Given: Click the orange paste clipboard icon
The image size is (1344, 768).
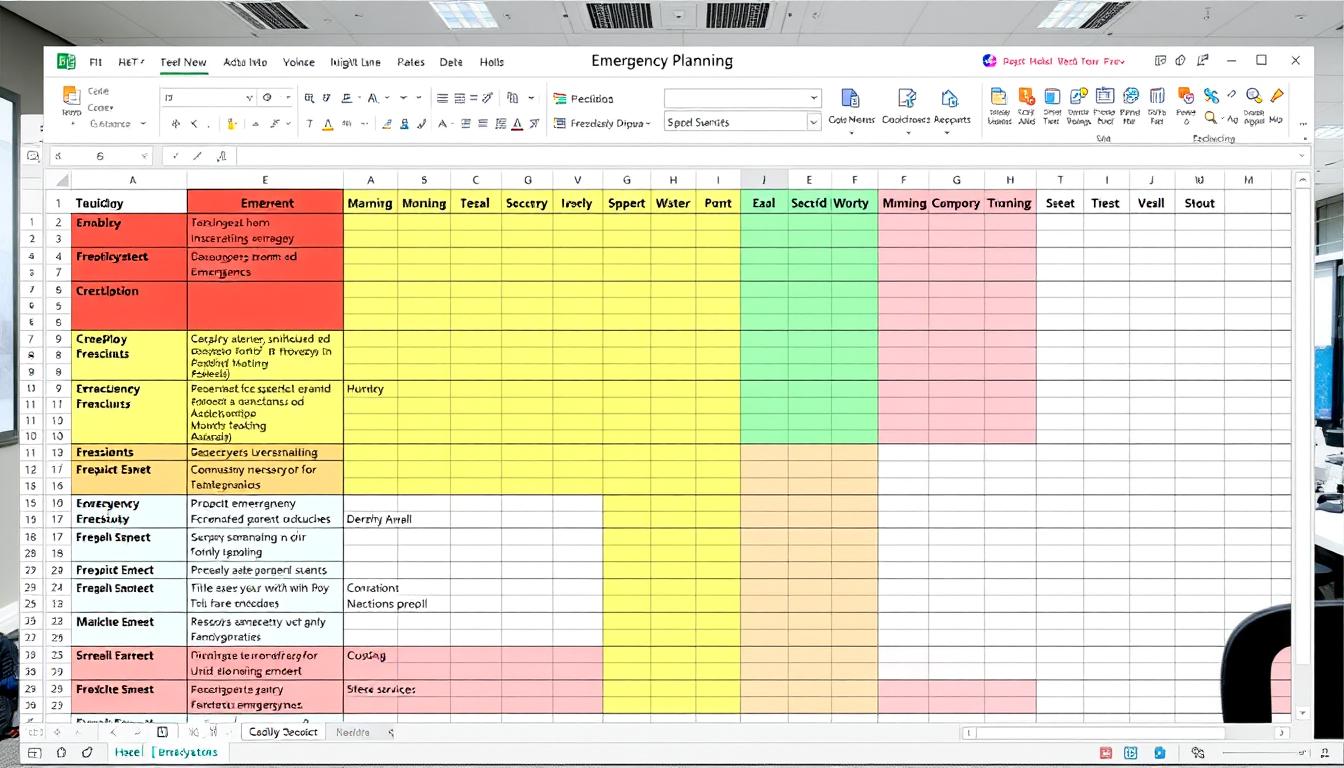Looking at the screenshot, I should point(71,96).
